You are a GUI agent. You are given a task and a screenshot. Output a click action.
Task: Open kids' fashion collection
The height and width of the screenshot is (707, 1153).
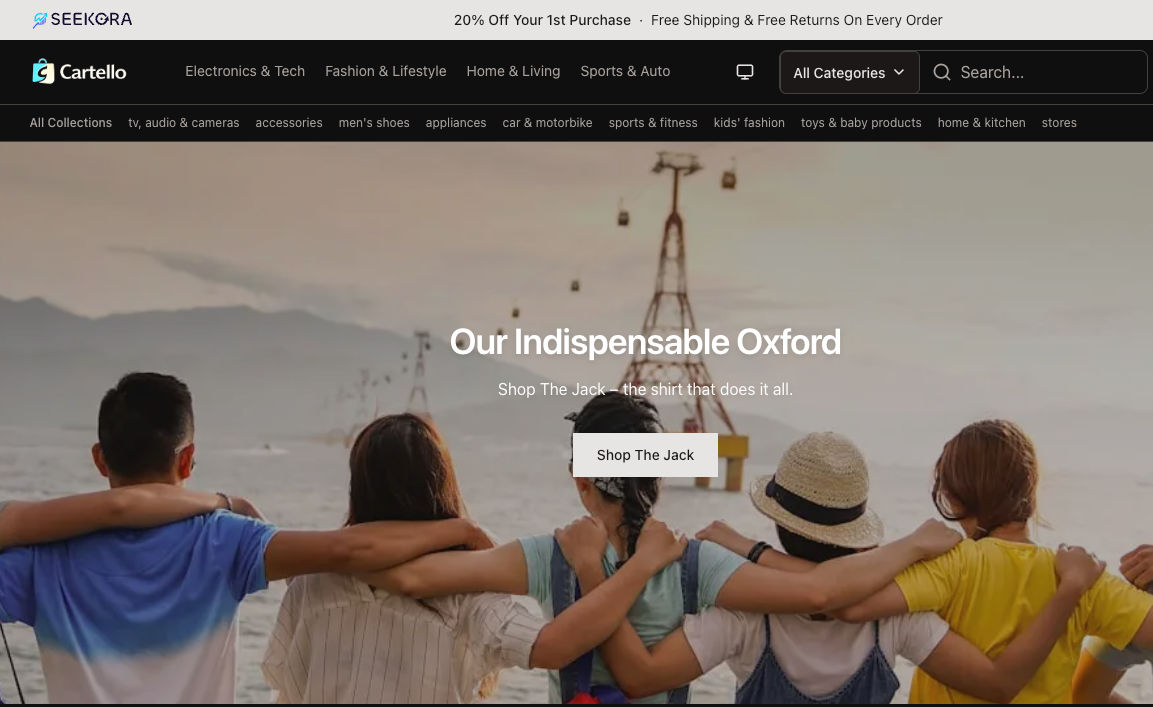coord(749,123)
